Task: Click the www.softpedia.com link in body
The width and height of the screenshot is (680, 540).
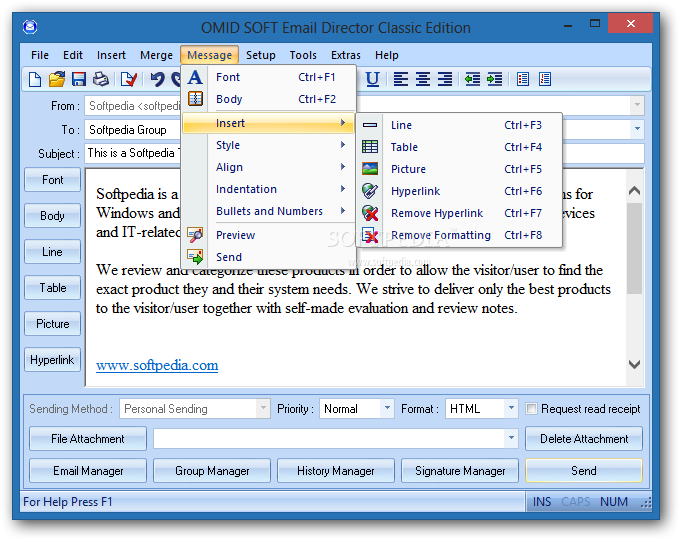Action: tap(157, 365)
